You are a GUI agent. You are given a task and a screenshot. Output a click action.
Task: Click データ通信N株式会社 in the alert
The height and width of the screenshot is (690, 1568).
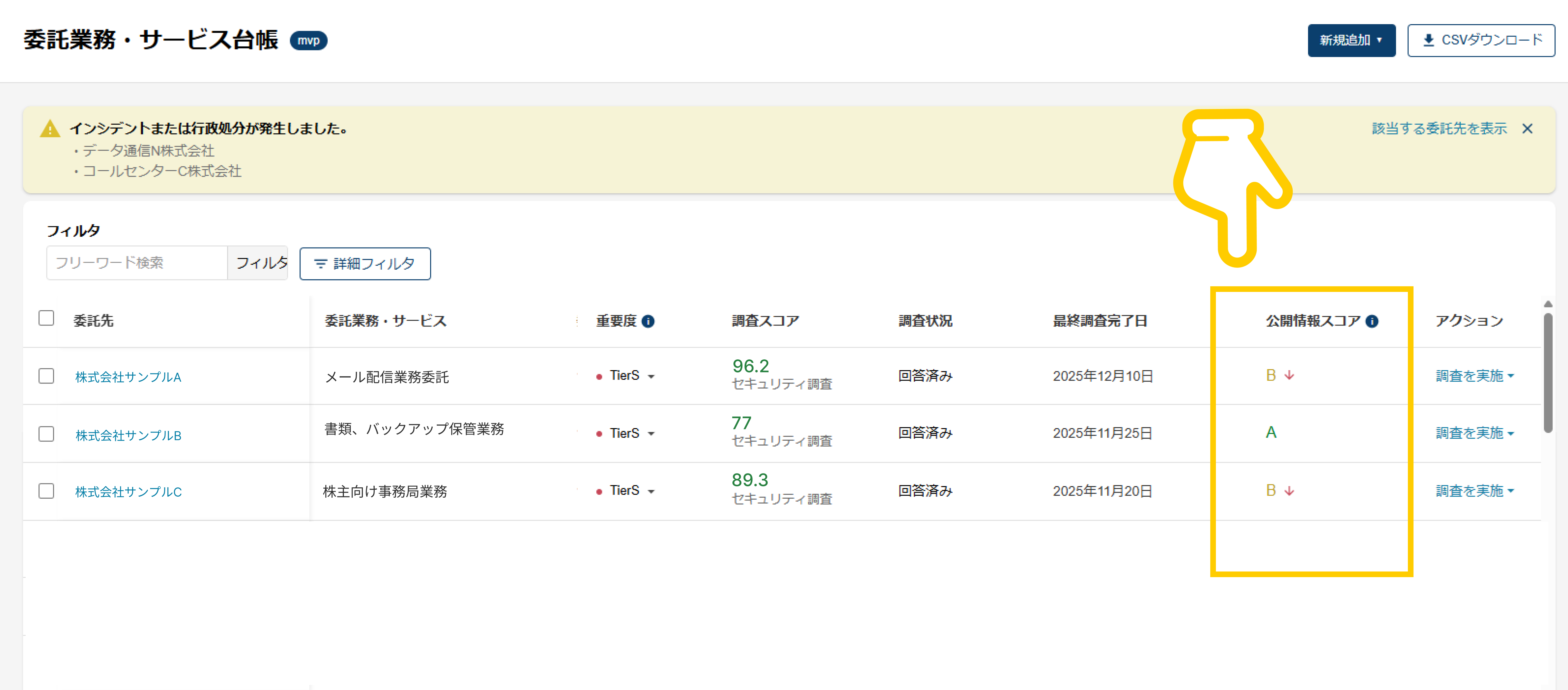tap(149, 151)
